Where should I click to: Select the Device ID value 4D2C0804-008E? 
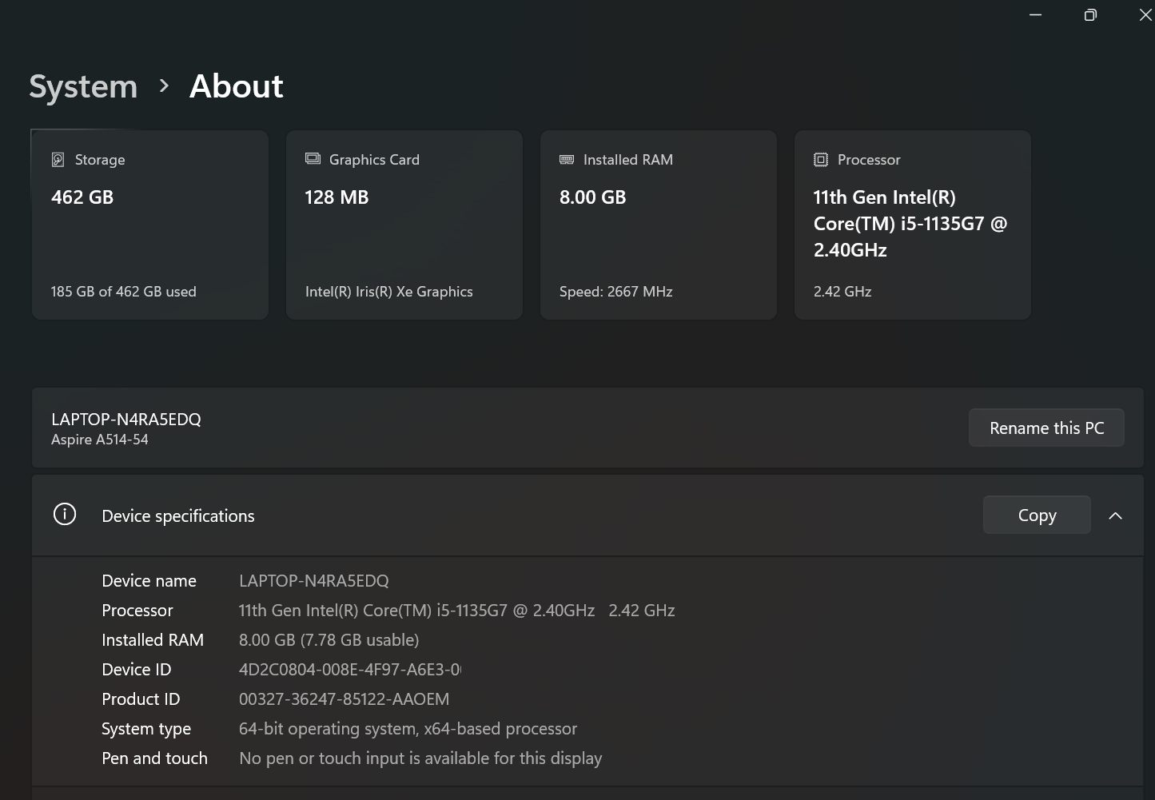pos(350,669)
